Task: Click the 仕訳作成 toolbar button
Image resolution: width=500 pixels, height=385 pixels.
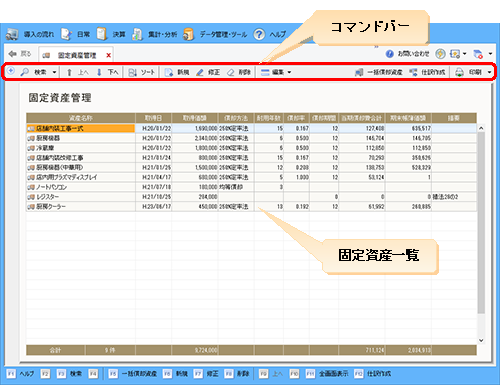Action: (427, 72)
